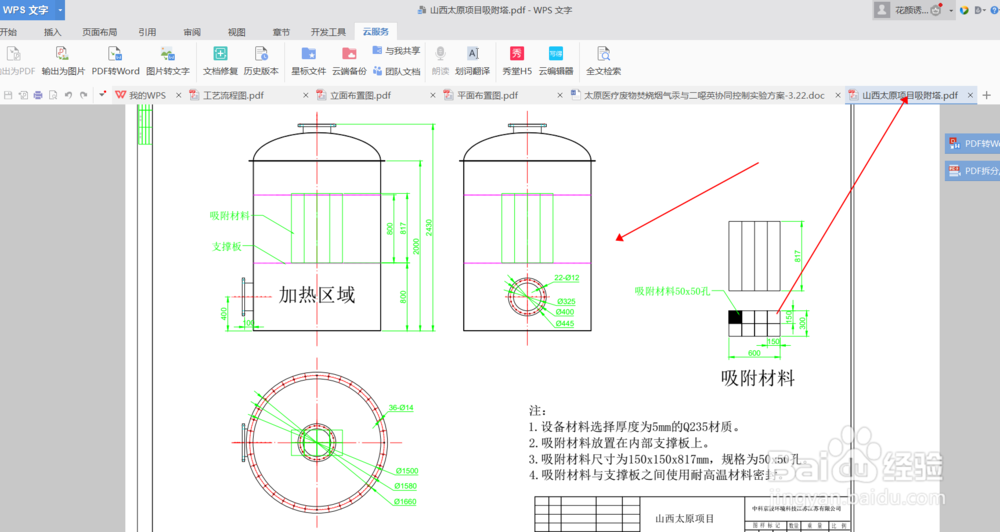Select the 山西太原项目吸附塔.pdf tab
Screen dimensions: 1000x532
coord(910,95)
